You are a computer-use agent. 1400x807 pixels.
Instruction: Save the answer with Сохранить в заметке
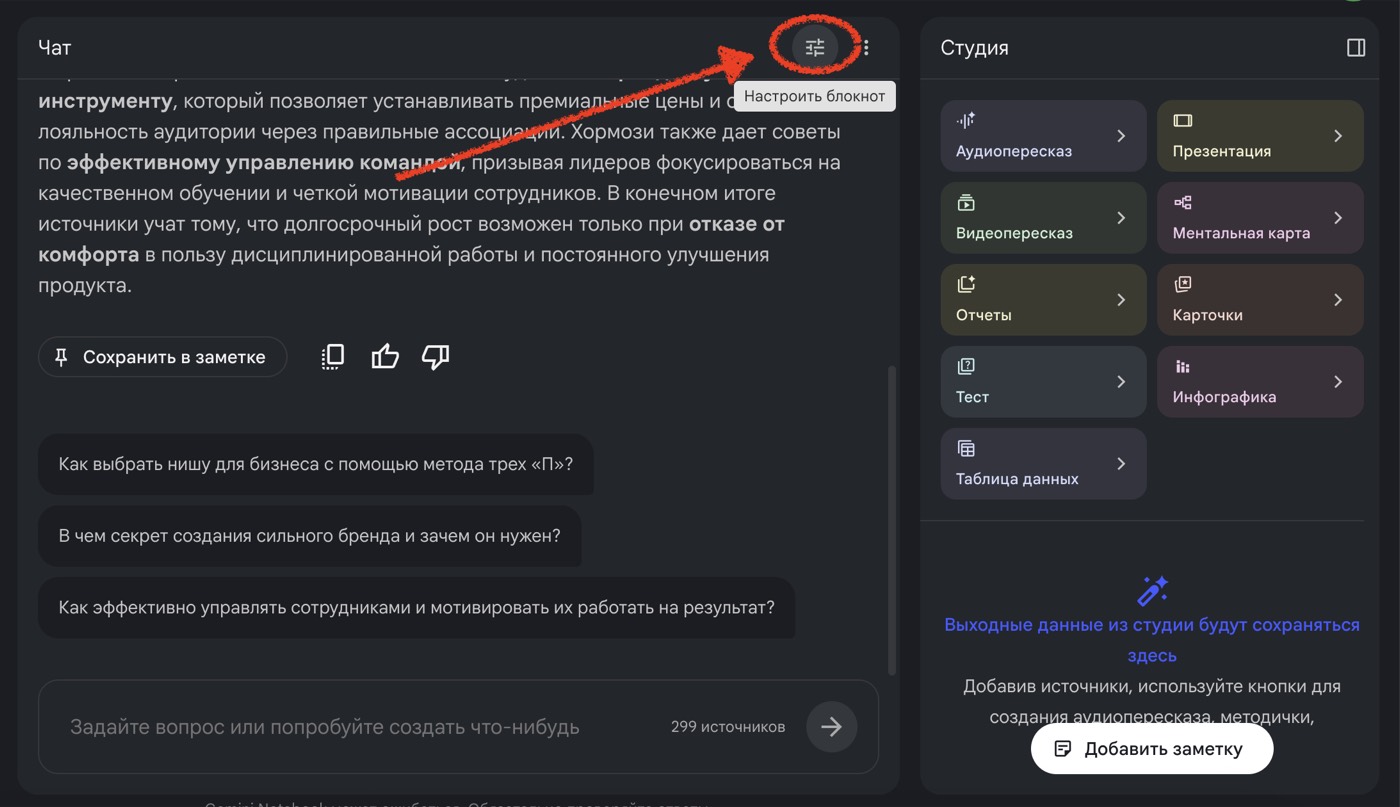pyautogui.click(x=162, y=357)
